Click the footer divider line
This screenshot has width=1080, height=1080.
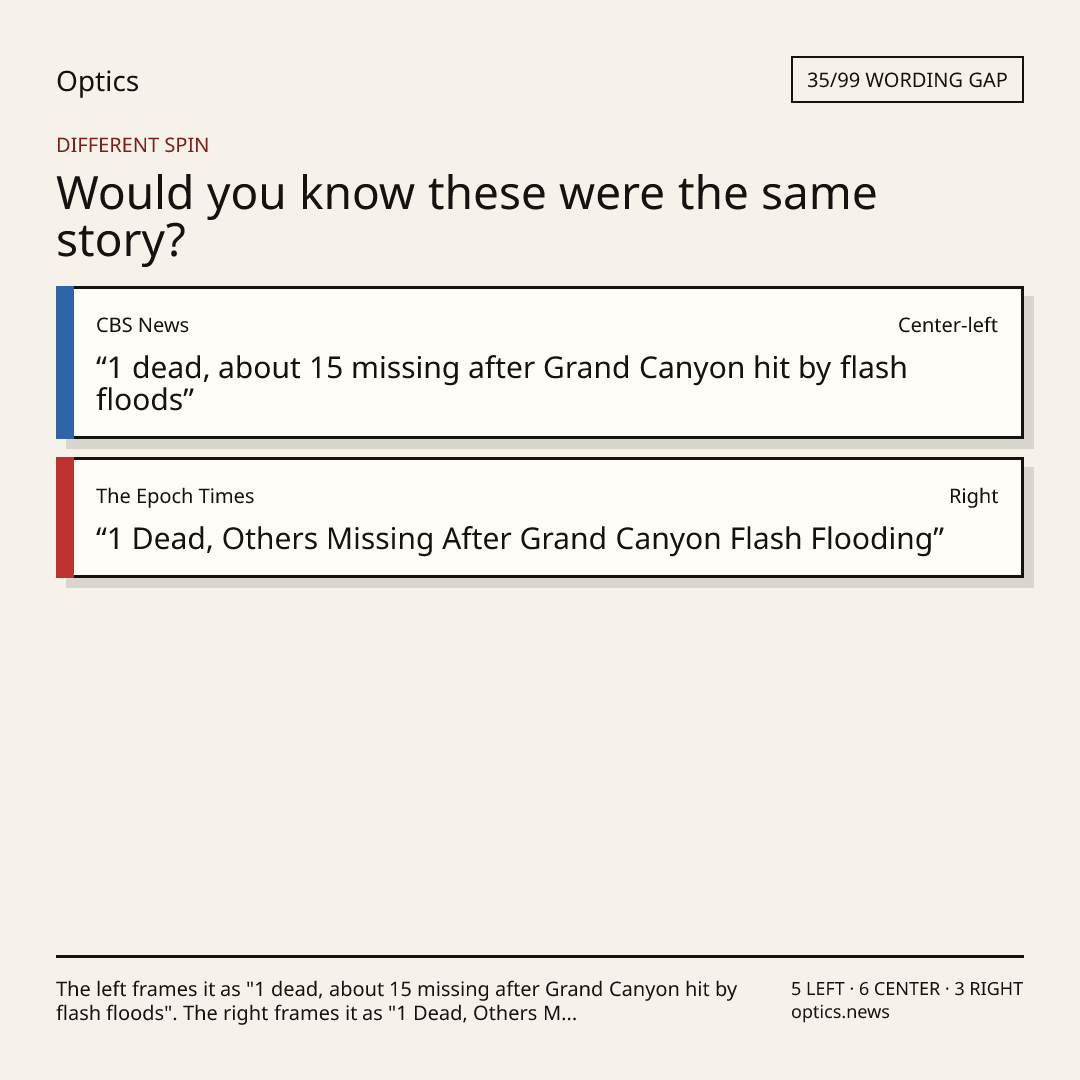[x=540, y=956]
